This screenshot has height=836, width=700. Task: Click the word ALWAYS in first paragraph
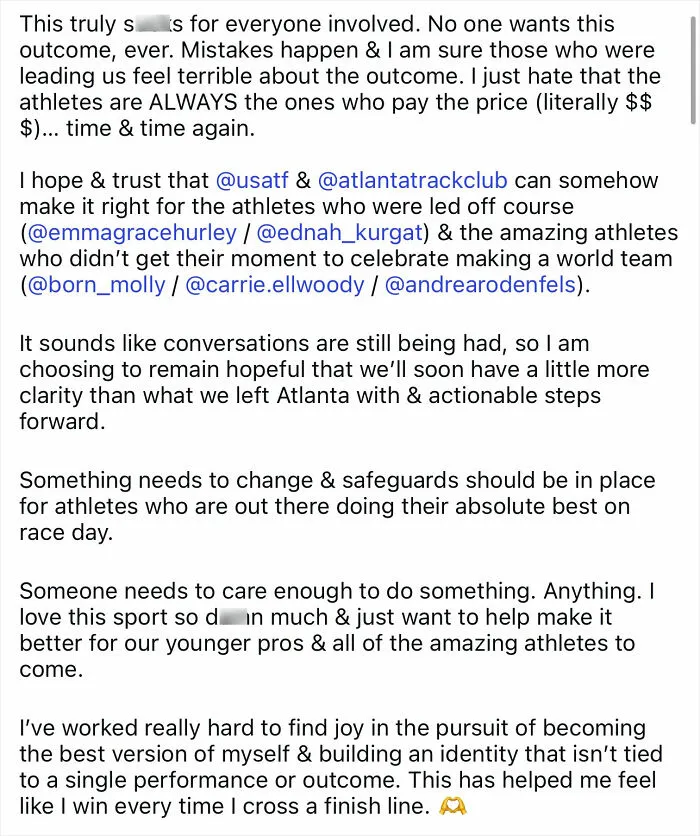193,102
